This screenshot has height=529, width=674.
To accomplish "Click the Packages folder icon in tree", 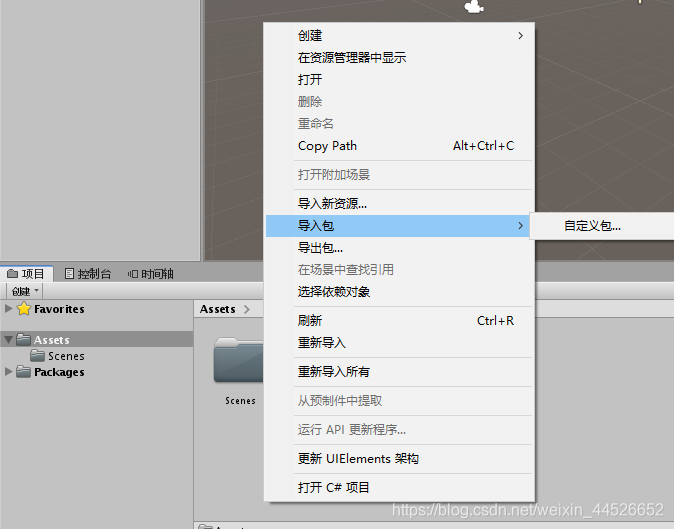I will [x=24, y=371].
